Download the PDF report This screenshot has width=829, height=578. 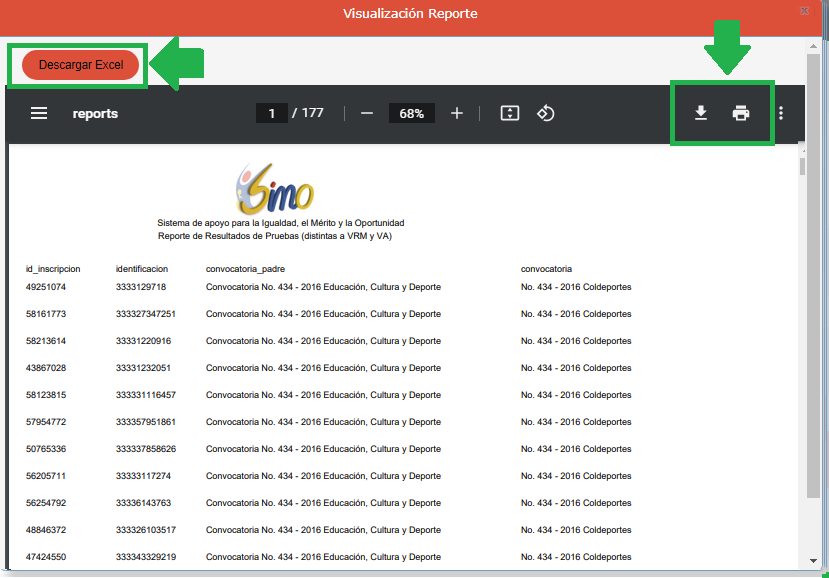701,114
